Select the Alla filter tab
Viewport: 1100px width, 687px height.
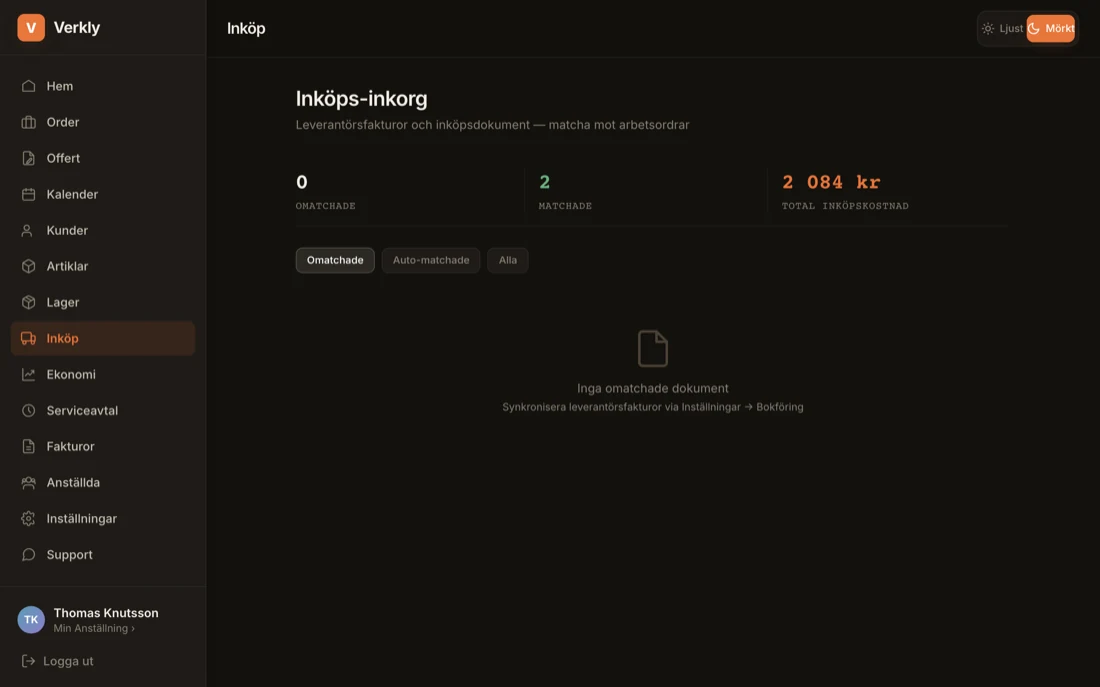pyautogui.click(x=508, y=260)
